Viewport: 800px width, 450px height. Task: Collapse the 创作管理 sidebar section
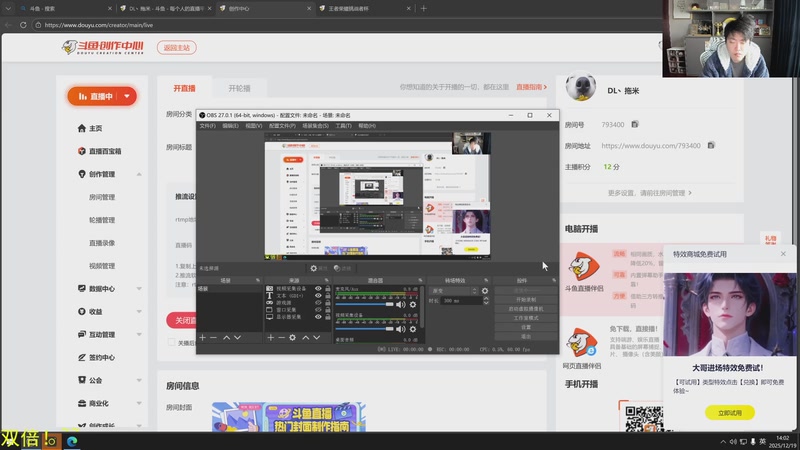point(139,174)
